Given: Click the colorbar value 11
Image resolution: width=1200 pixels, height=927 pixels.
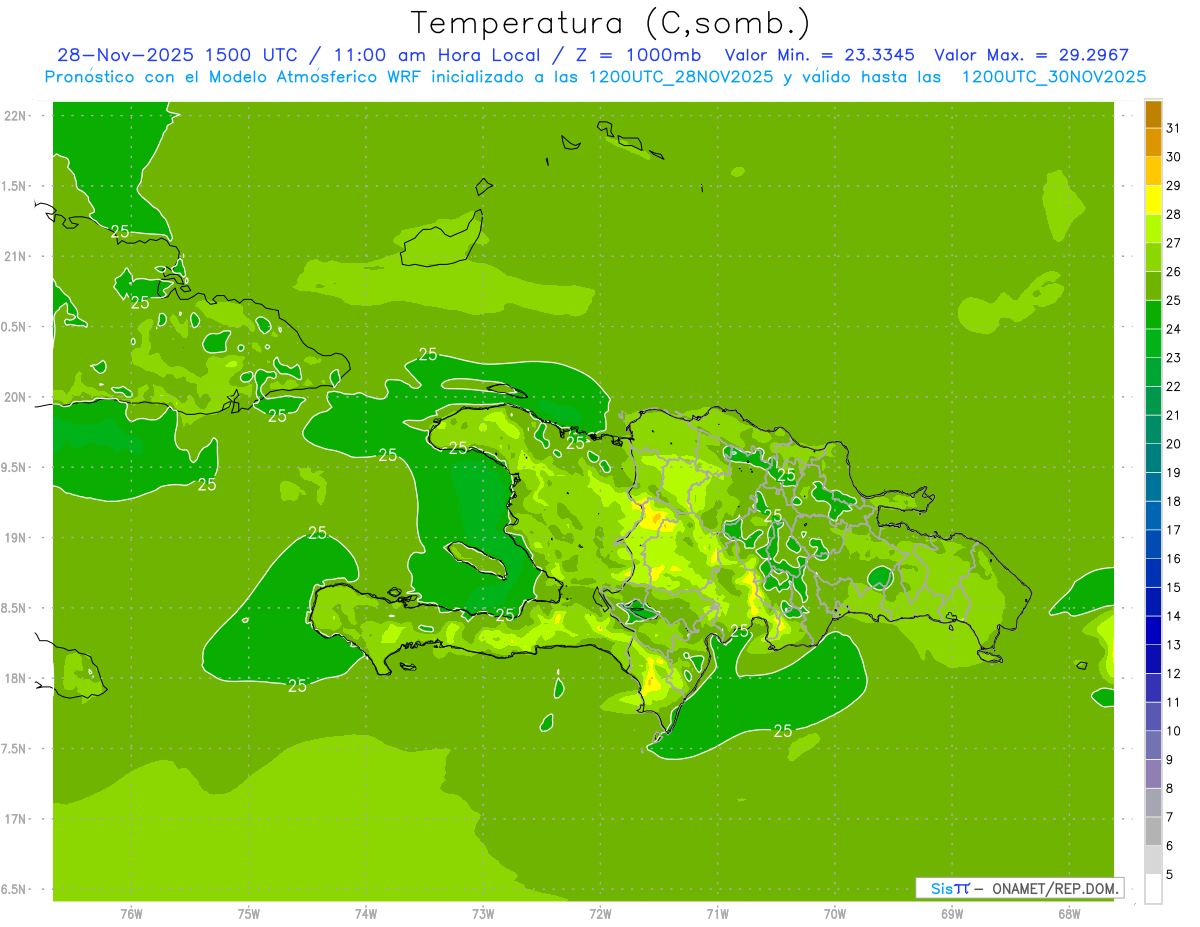Looking at the screenshot, I should [1173, 703].
